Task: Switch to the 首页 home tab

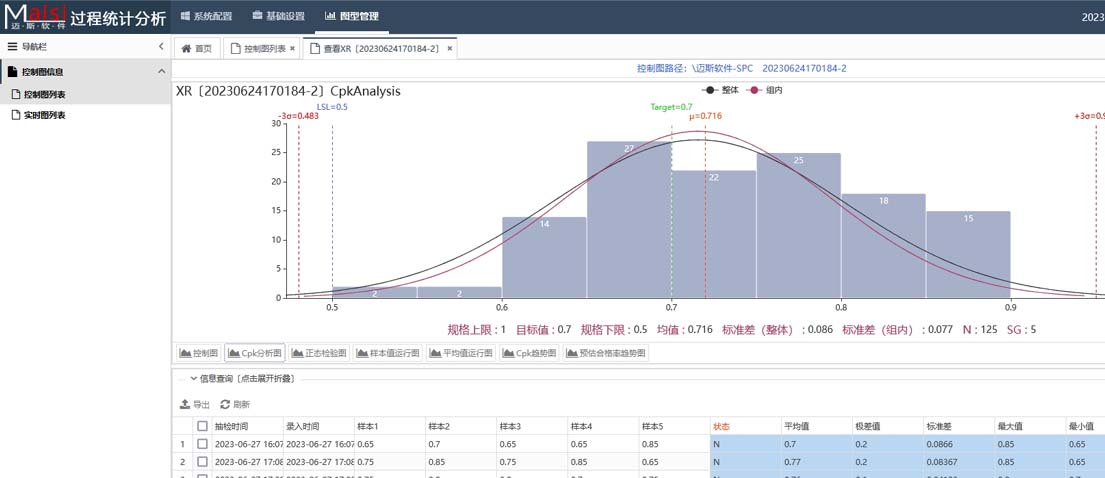Action: [x=197, y=48]
